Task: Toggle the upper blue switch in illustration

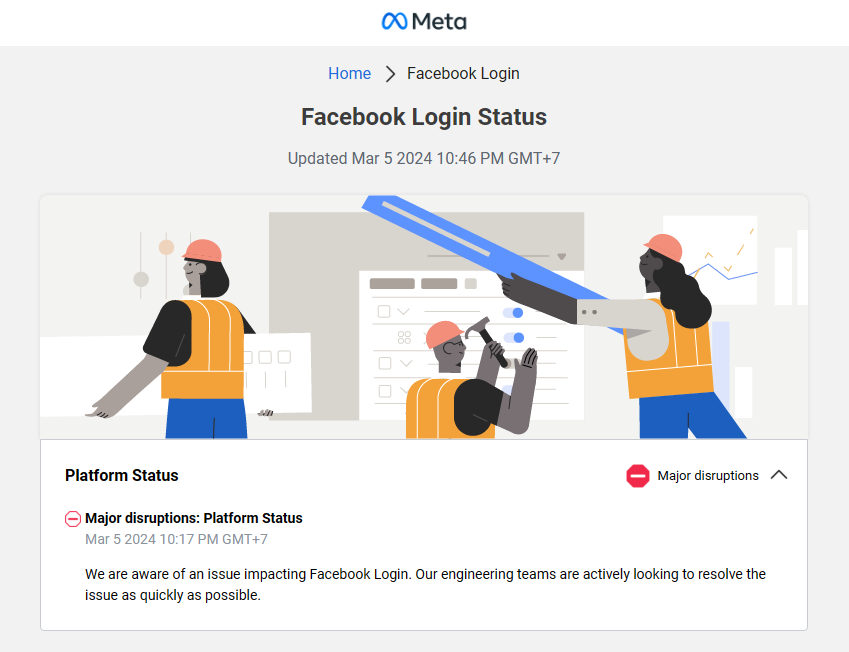Action: [513, 312]
